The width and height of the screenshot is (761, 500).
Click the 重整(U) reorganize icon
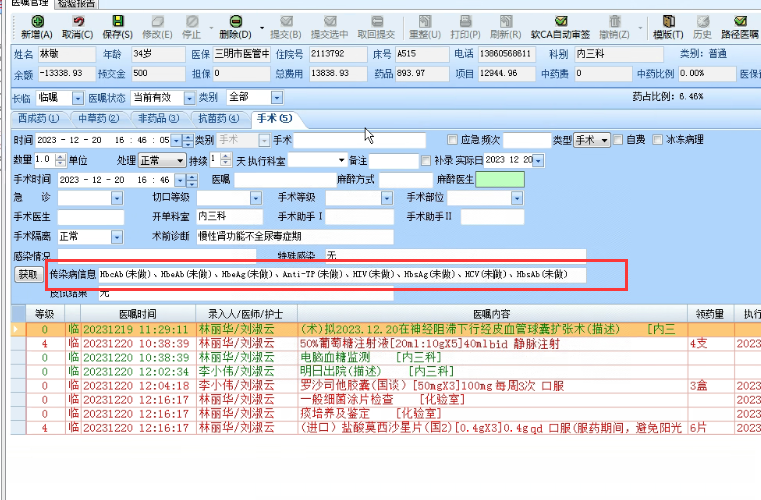pos(425,21)
